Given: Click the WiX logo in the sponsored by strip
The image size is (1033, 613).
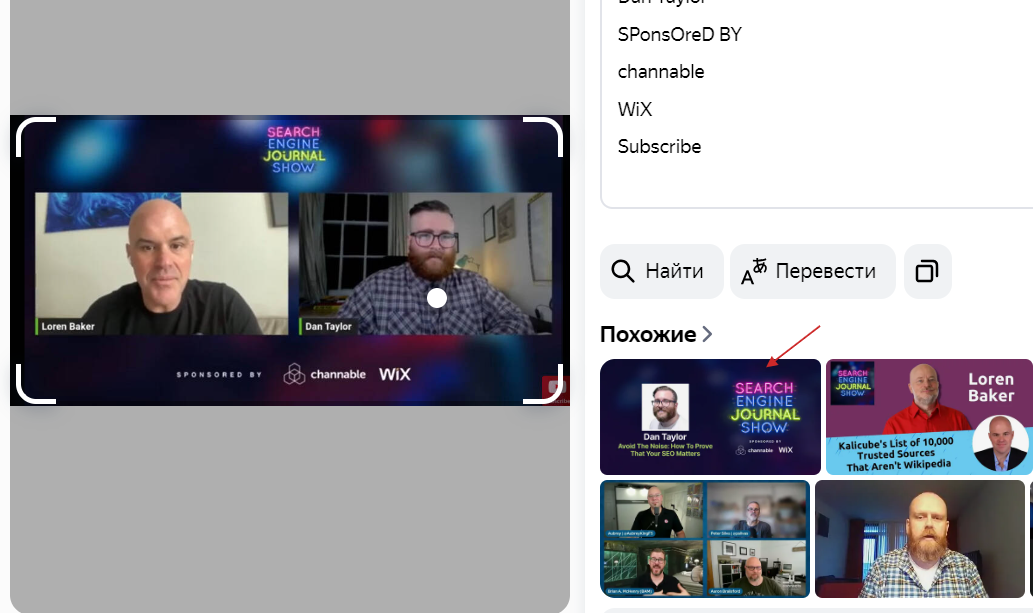Looking at the screenshot, I should pyautogui.click(x=396, y=373).
